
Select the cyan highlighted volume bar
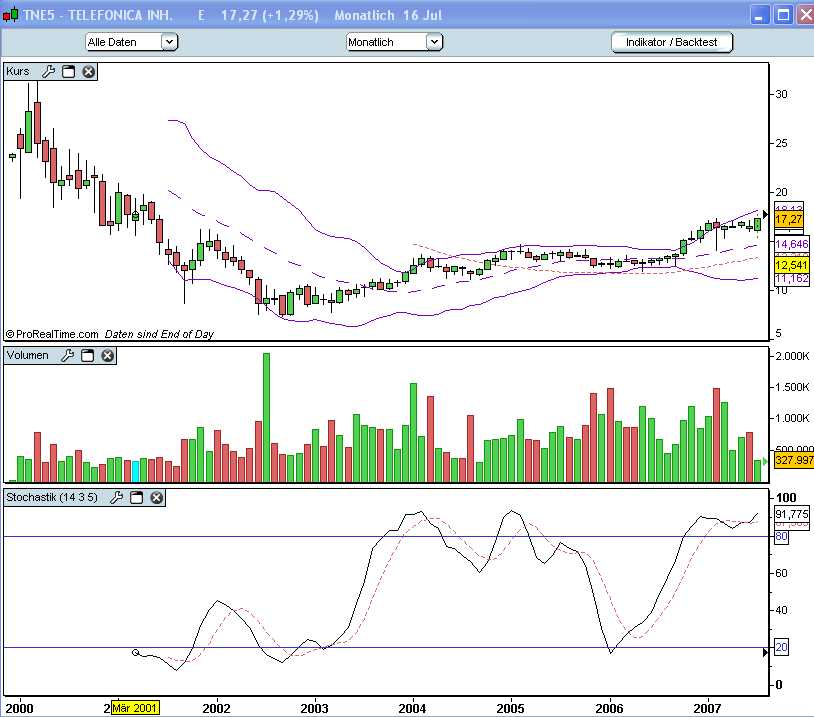pyautogui.click(x=136, y=471)
